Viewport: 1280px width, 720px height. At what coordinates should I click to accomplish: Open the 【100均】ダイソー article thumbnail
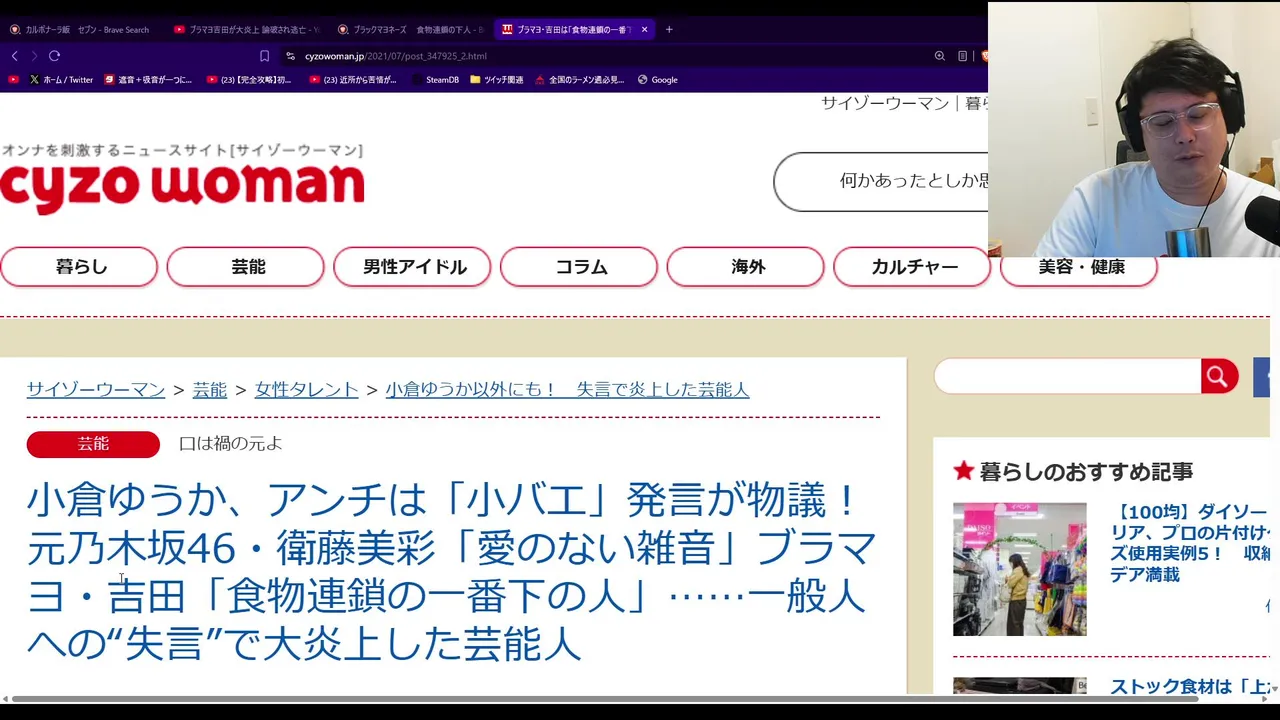[x=1019, y=569]
